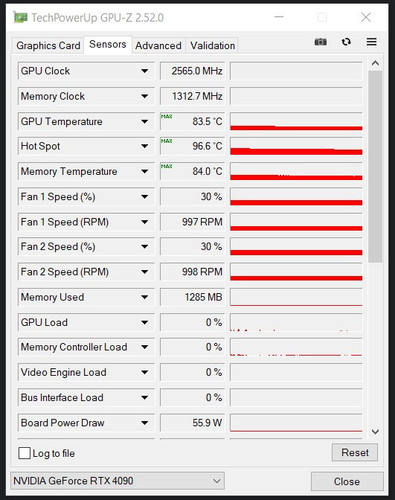Expand the GPU Clock sensor dropdown
395x500 pixels.
[144, 71]
